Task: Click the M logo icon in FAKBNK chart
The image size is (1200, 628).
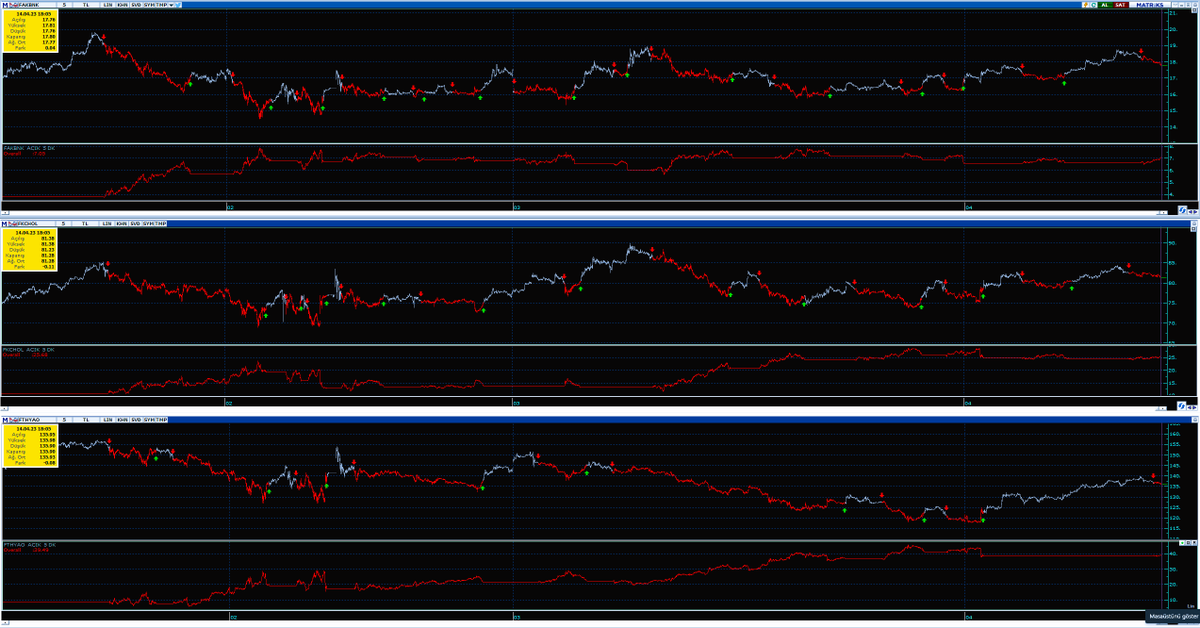Action: click(x=5, y=5)
